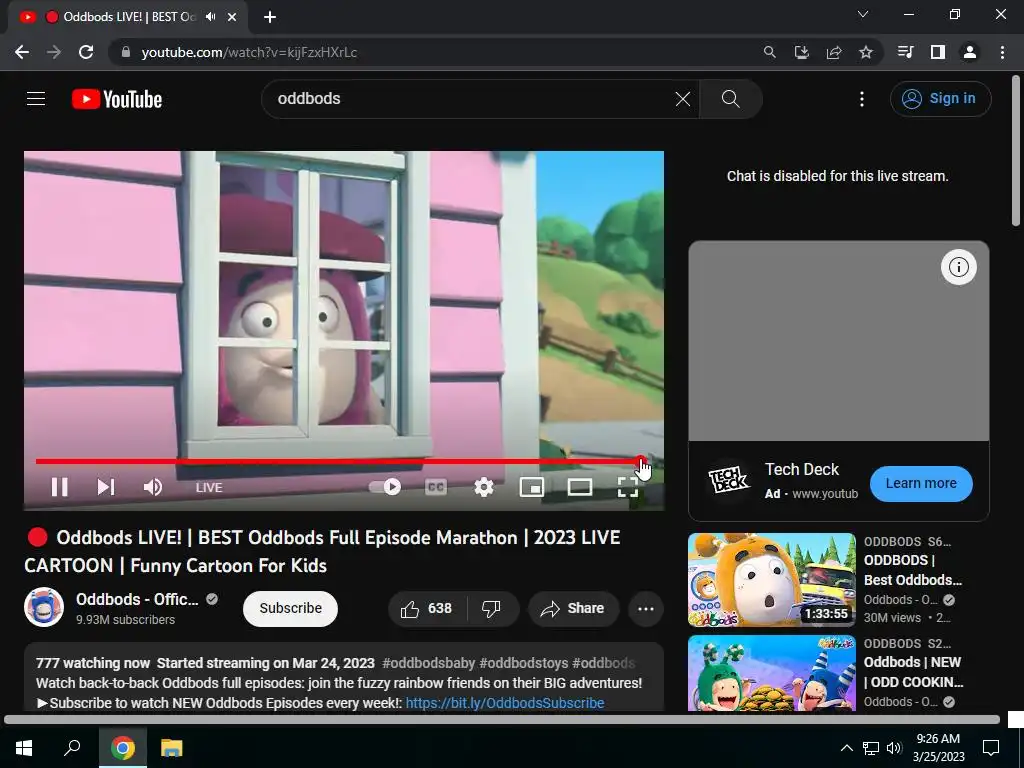
Task: Enable miniplayer mode
Action: pyautogui.click(x=532, y=487)
